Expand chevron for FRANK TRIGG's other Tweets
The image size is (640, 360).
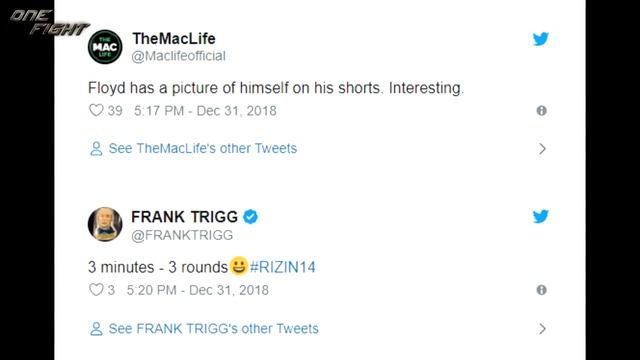pos(542,329)
